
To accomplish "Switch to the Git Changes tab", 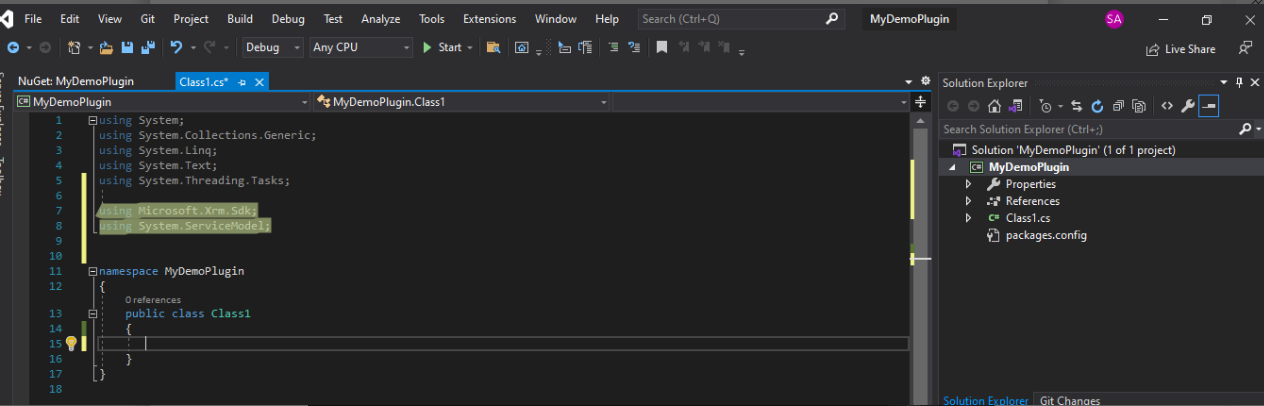I will (1069, 400).
